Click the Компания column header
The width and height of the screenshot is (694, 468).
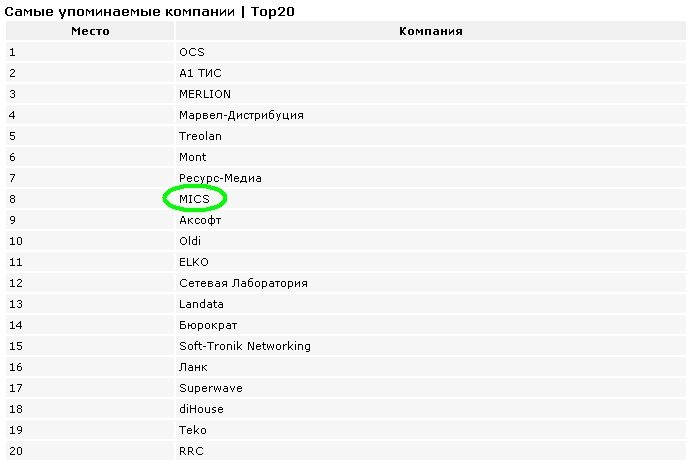click(x=431, y=31)
